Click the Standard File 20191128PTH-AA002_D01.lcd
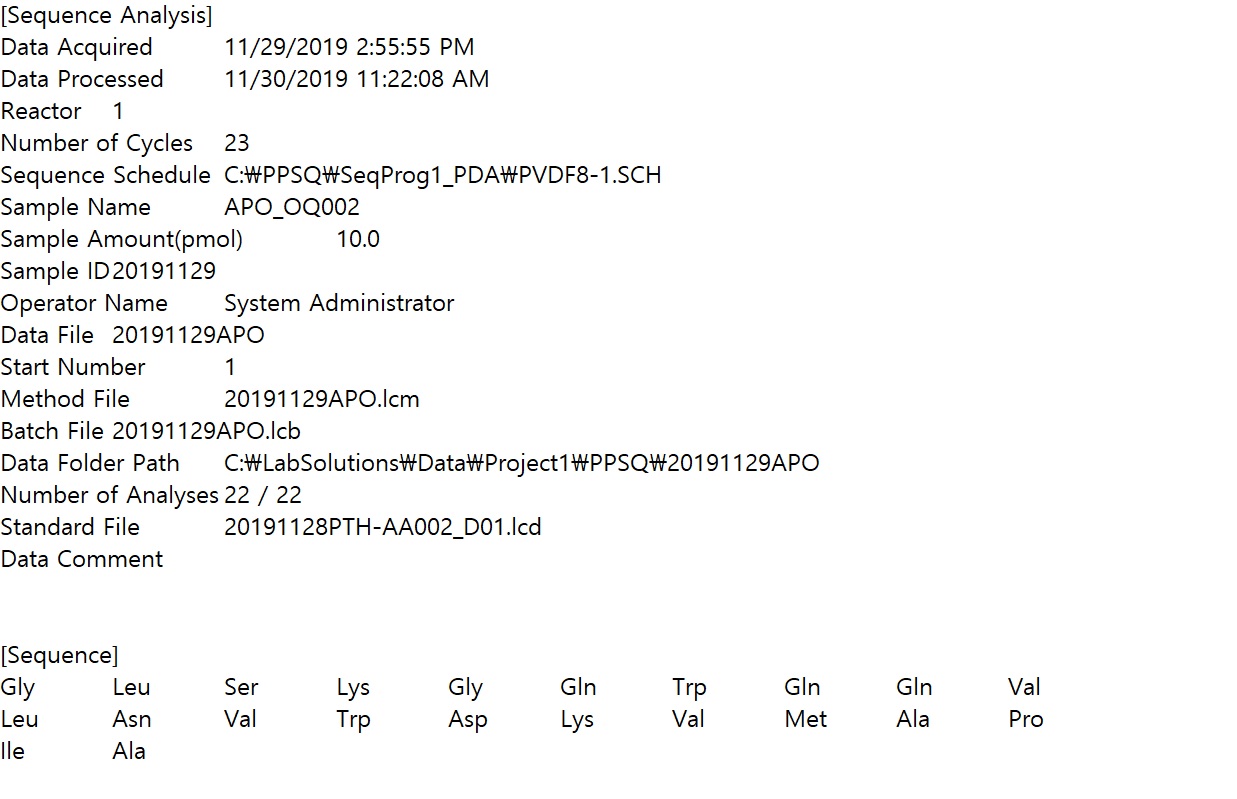Image resolution: width=1237 pixels, height=799 pixels. [x=382, y=527]
